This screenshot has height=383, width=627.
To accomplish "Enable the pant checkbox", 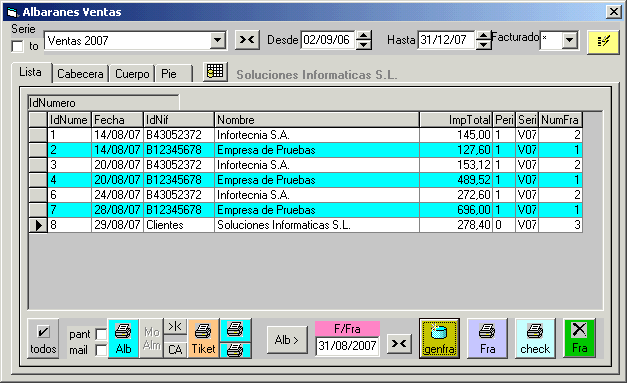I will tap(101, 334).
